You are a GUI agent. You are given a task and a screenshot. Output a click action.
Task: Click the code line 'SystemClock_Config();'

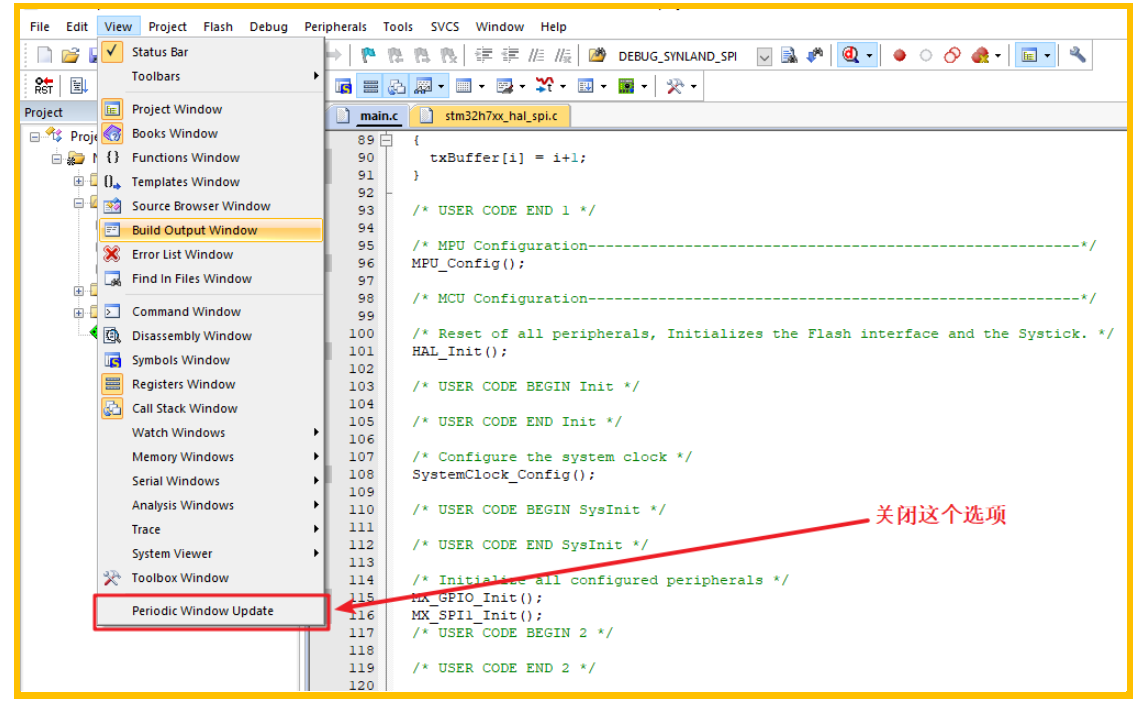(504, 475)
